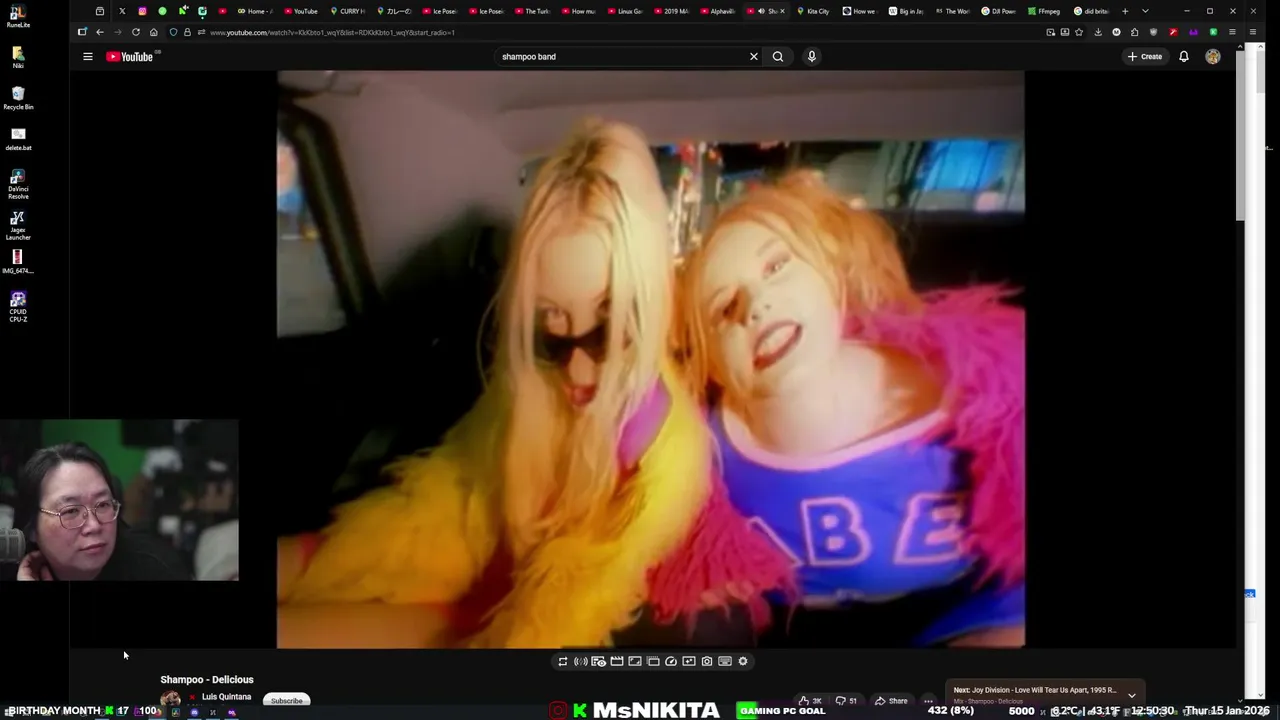Open the pinned X (Twitter) tab
Viewport: 1280px width, 720px height.
click(x=122, y=11)
